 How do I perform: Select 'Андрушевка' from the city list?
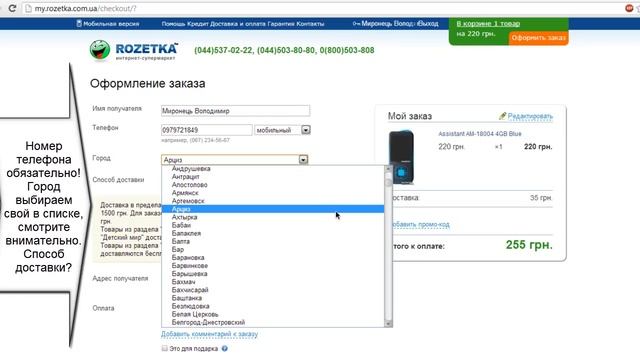point(191,169)
